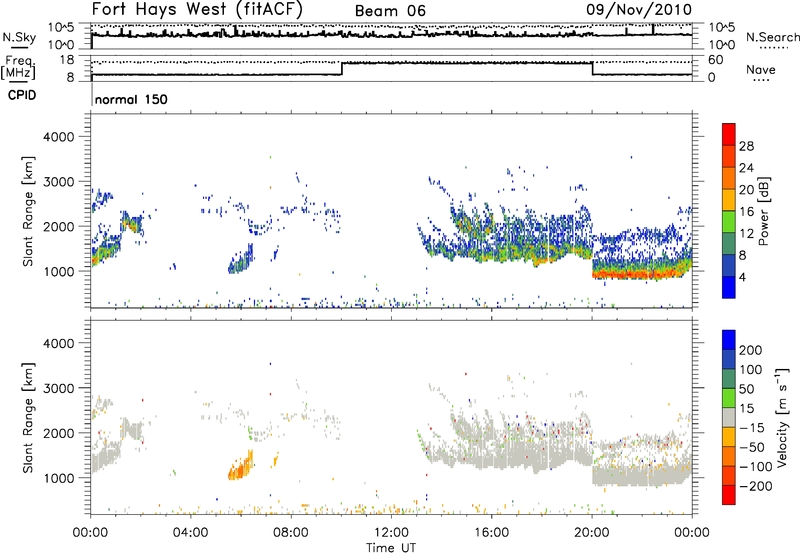Screen dimensions: 800x554
Task: Click the "04:00" time tick label
Action: coord(190,533)
